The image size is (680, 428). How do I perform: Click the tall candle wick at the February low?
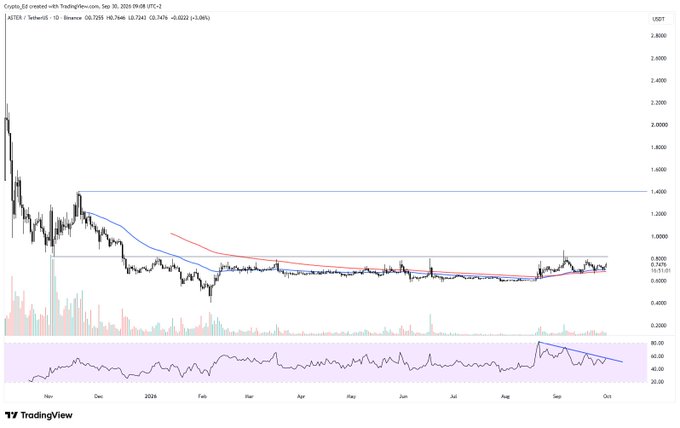click(211, 294)
